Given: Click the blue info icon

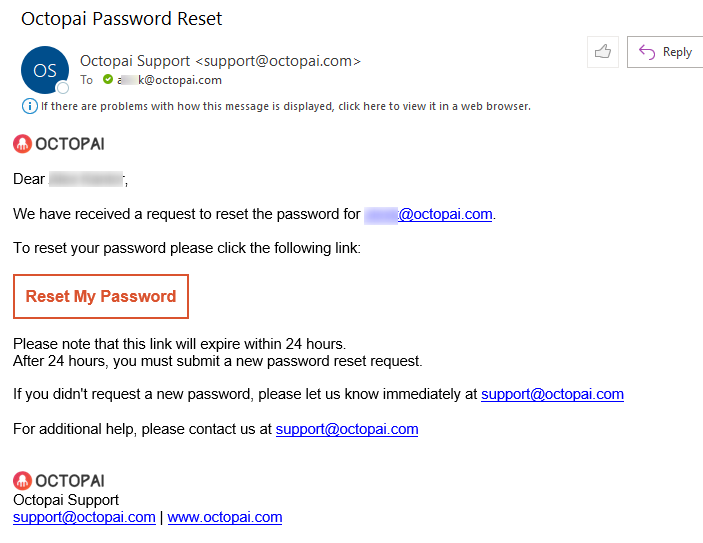Looking at the screenshot, I should pyautogui.click(x=29, y=106).
